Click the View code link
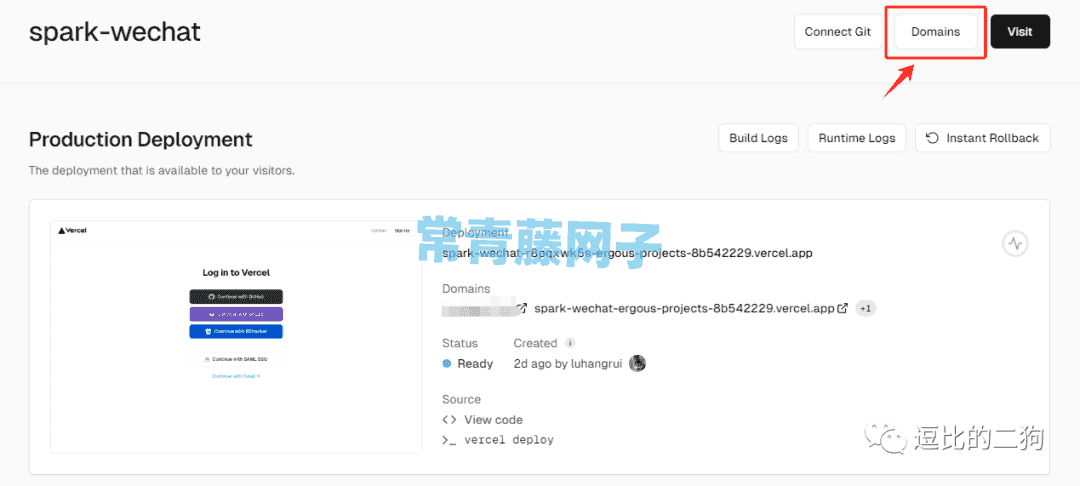1080x486 pixels. 493,419
